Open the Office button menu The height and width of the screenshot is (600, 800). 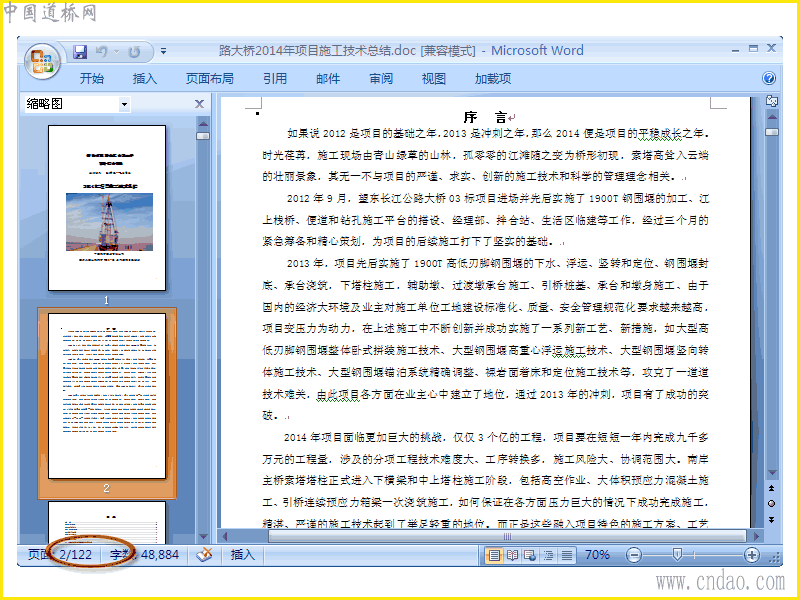click(42, 62)
